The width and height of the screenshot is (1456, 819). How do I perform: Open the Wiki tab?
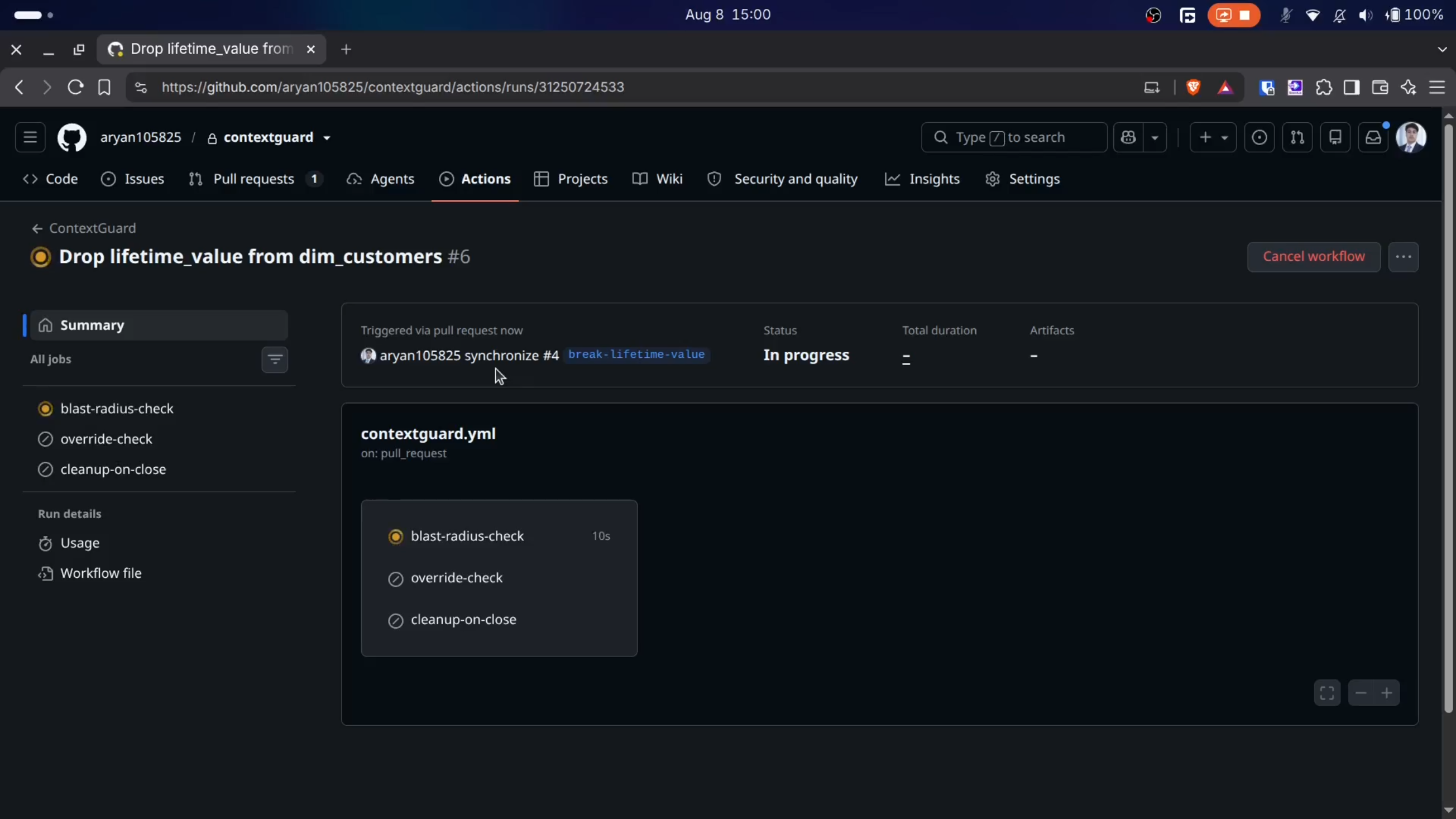click(657, 179)
